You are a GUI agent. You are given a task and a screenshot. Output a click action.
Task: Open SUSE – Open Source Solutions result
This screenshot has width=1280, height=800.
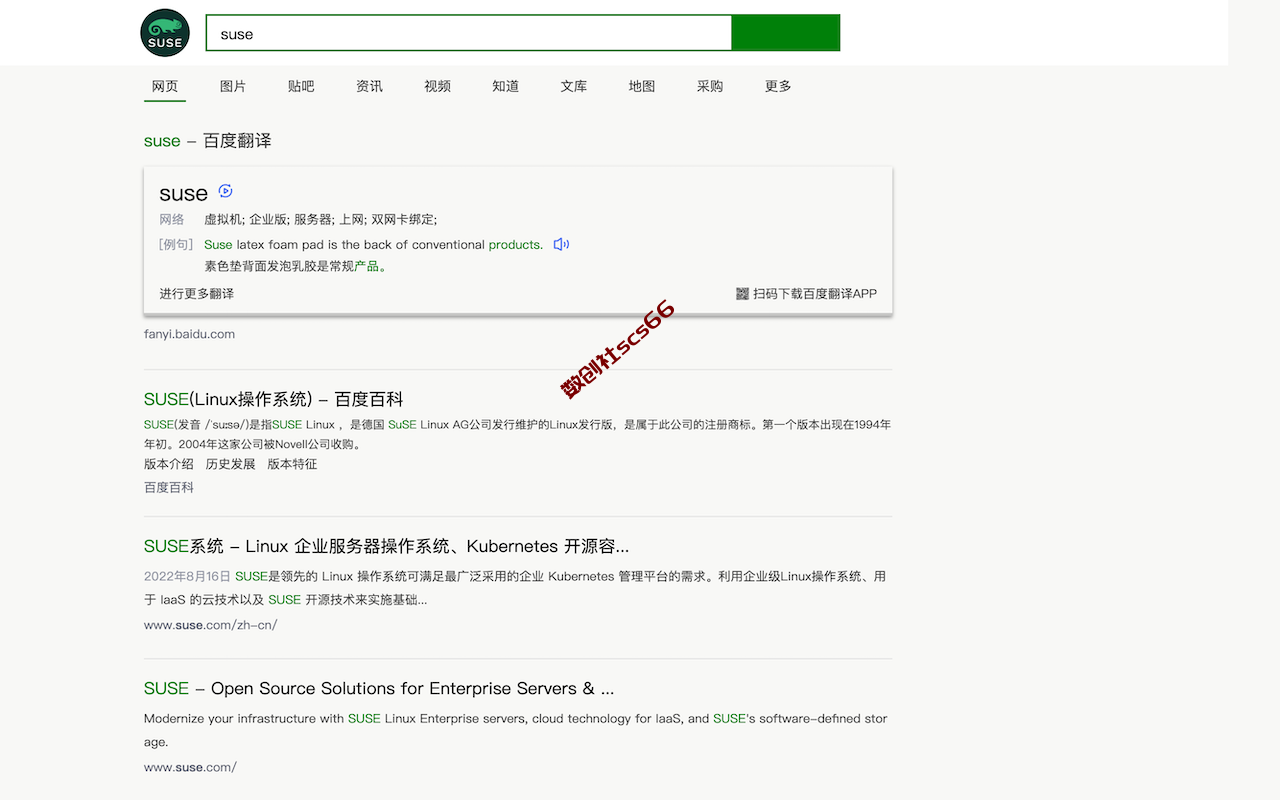coord(379,689)
